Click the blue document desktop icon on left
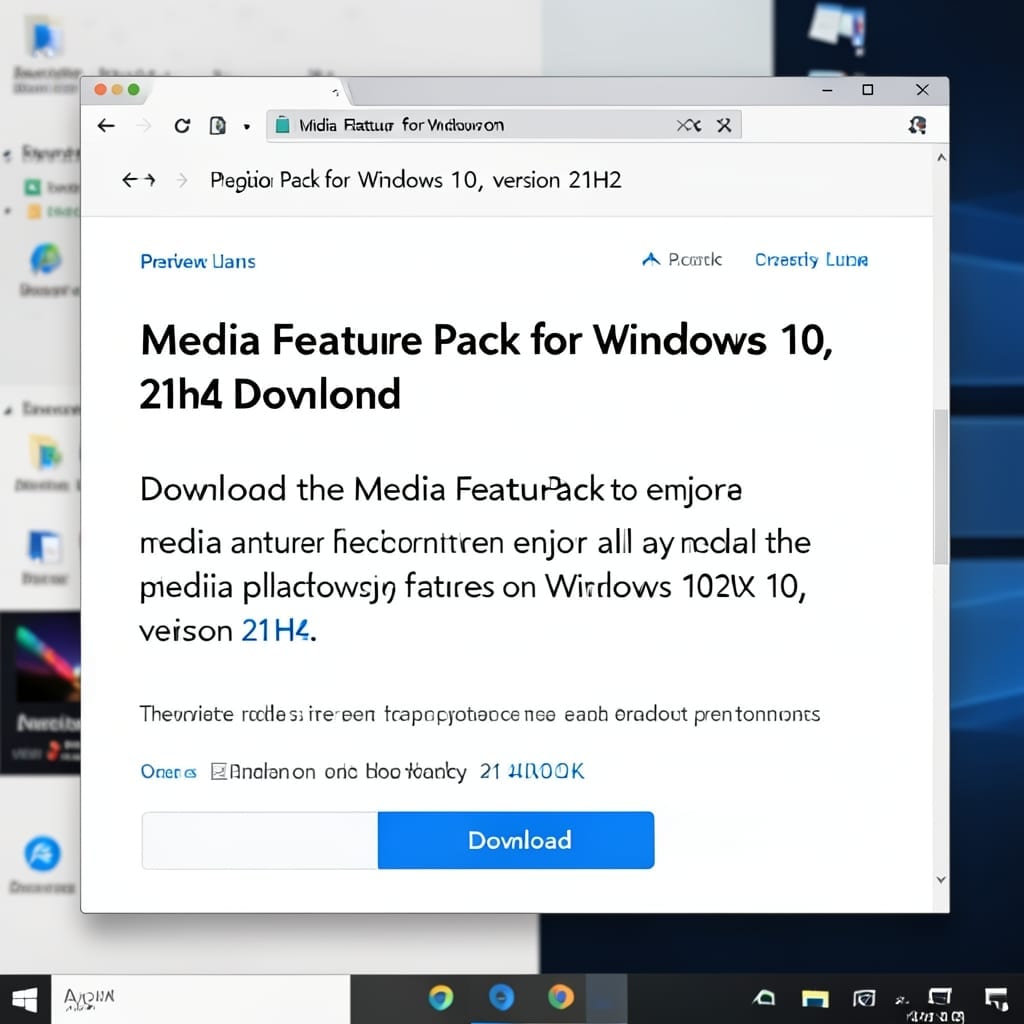The width and height of the screenshot is (1024, 1024). click(44, 547)
